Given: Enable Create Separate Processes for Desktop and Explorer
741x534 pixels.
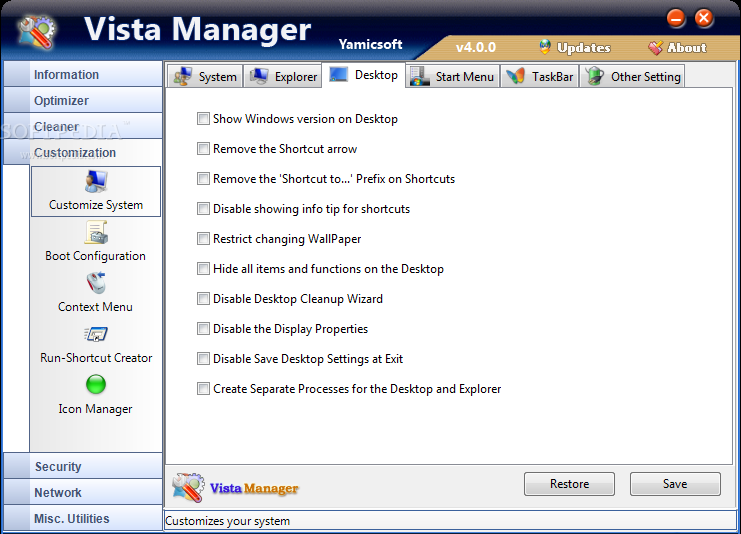Looking at the screenshot, I should coord(203,389).
